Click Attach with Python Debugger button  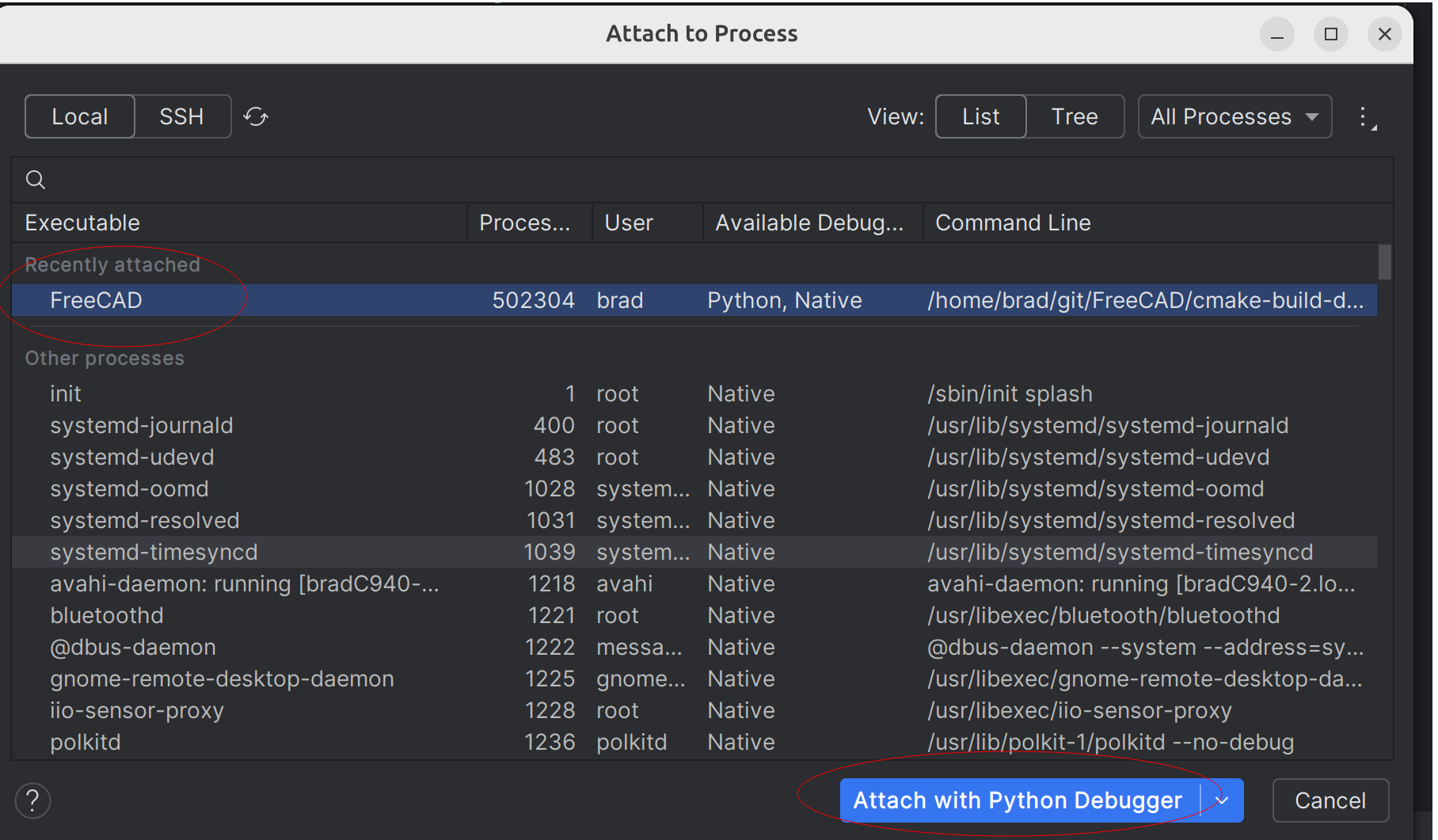(1017, 800)
